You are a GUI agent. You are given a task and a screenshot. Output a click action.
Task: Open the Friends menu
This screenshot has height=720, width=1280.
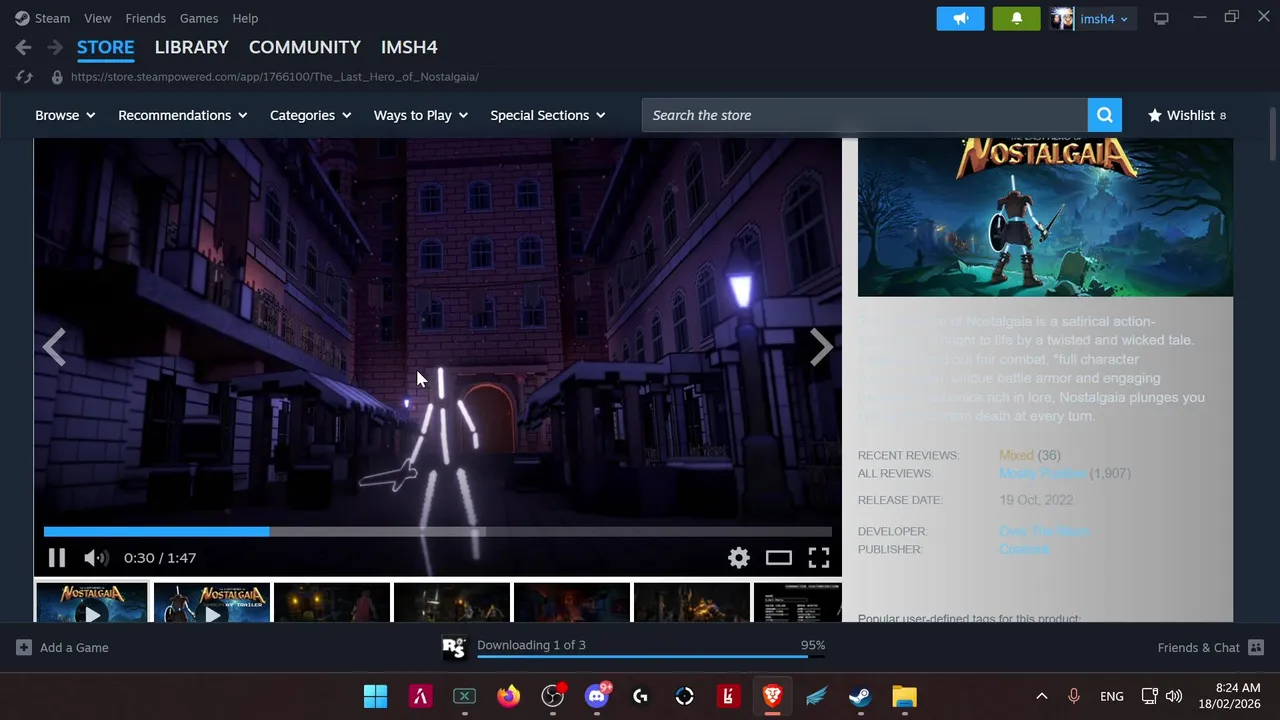point(146,18)
